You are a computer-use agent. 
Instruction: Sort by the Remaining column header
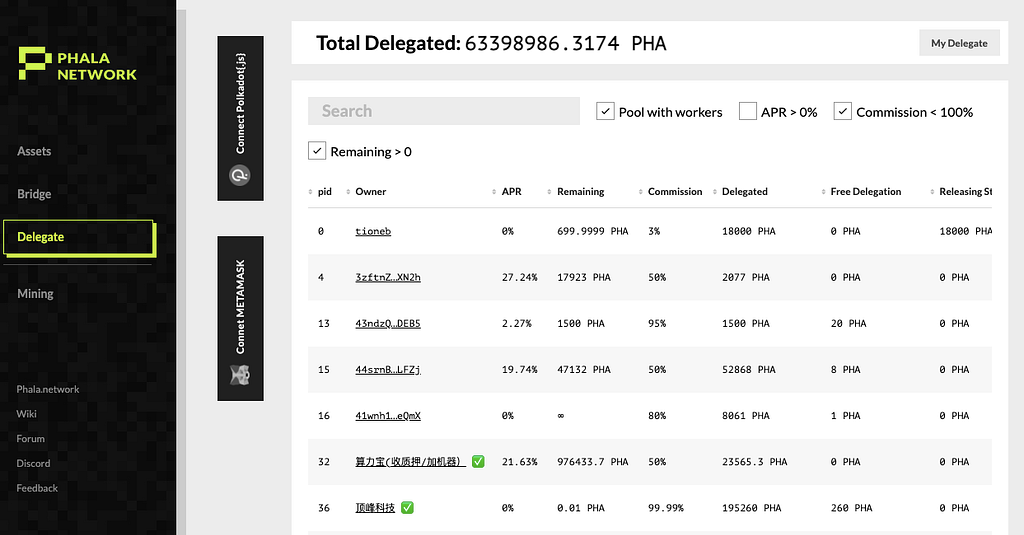(580, 191)
